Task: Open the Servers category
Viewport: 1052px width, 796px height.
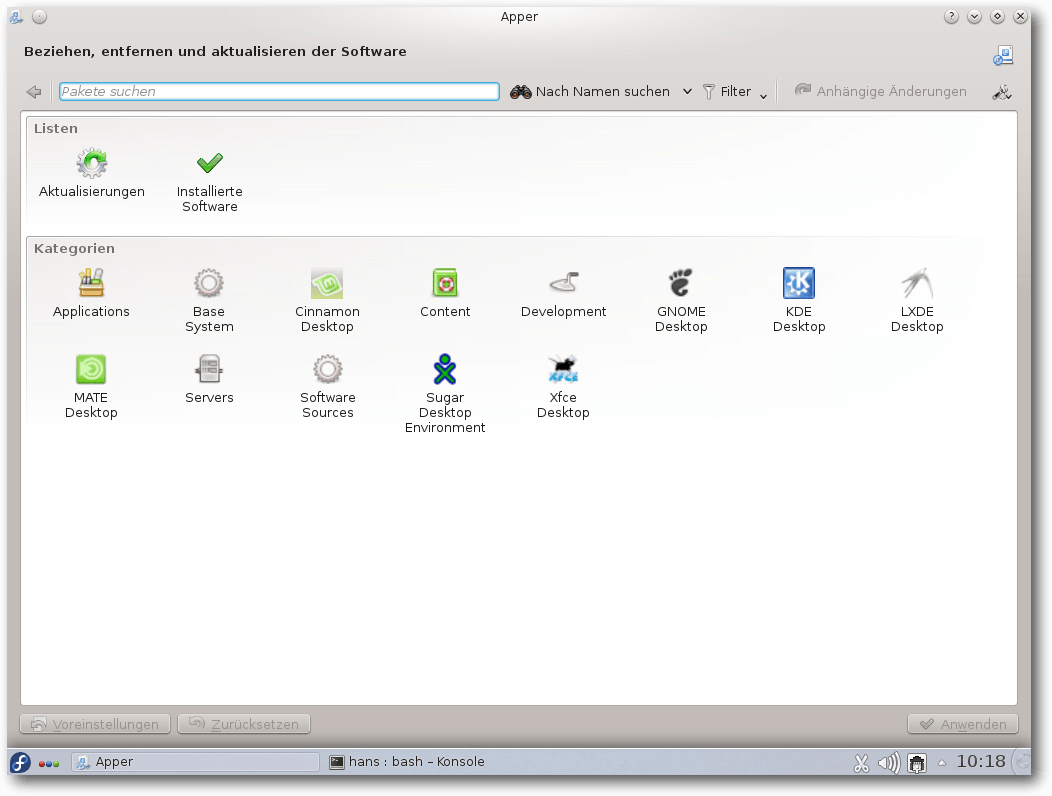Action: 209,379
